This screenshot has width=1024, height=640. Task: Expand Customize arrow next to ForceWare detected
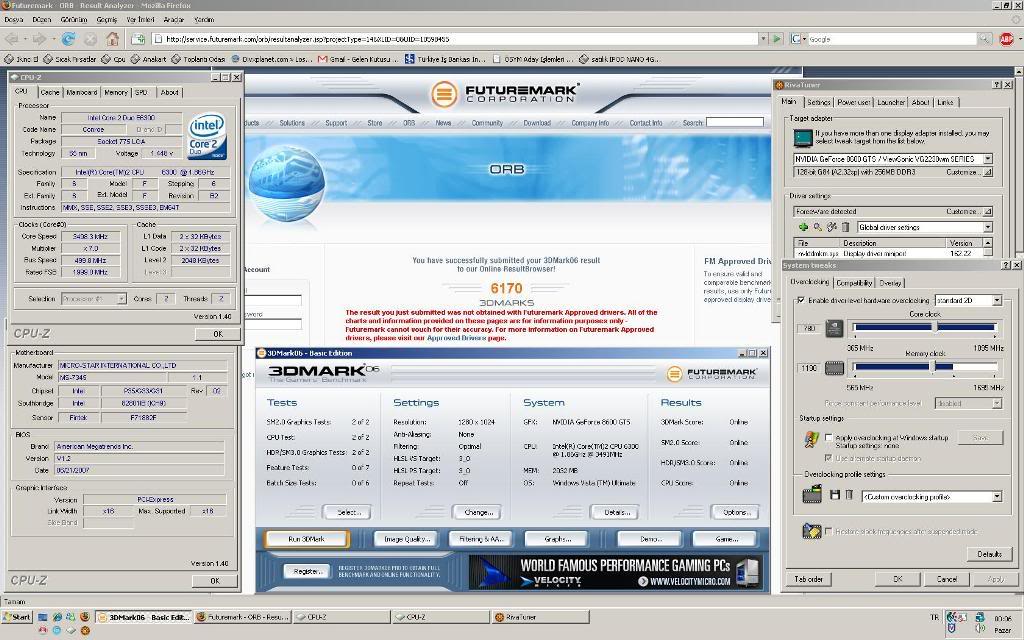988,212
